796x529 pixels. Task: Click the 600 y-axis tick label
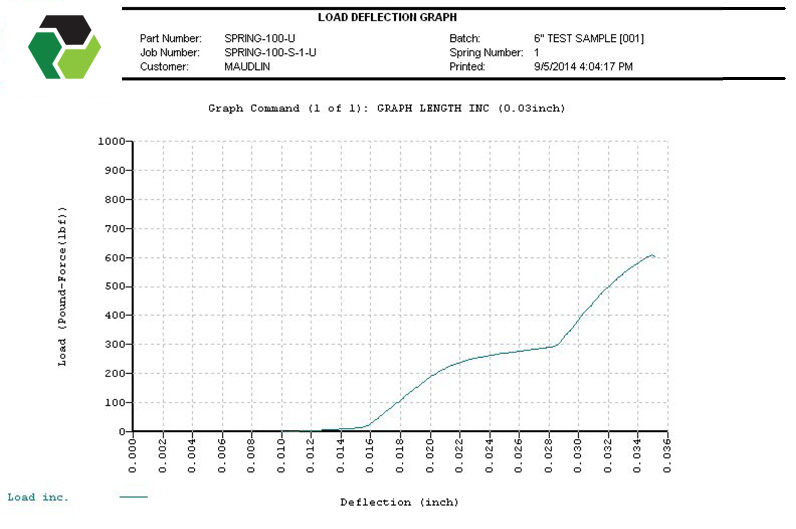115,258
